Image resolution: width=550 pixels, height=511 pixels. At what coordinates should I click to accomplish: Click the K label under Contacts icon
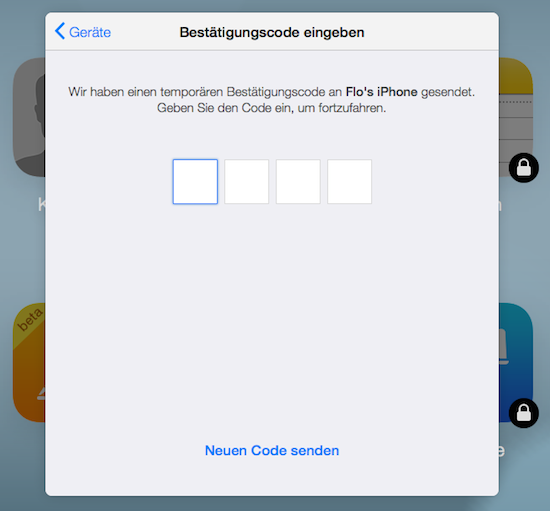[42, 204]
